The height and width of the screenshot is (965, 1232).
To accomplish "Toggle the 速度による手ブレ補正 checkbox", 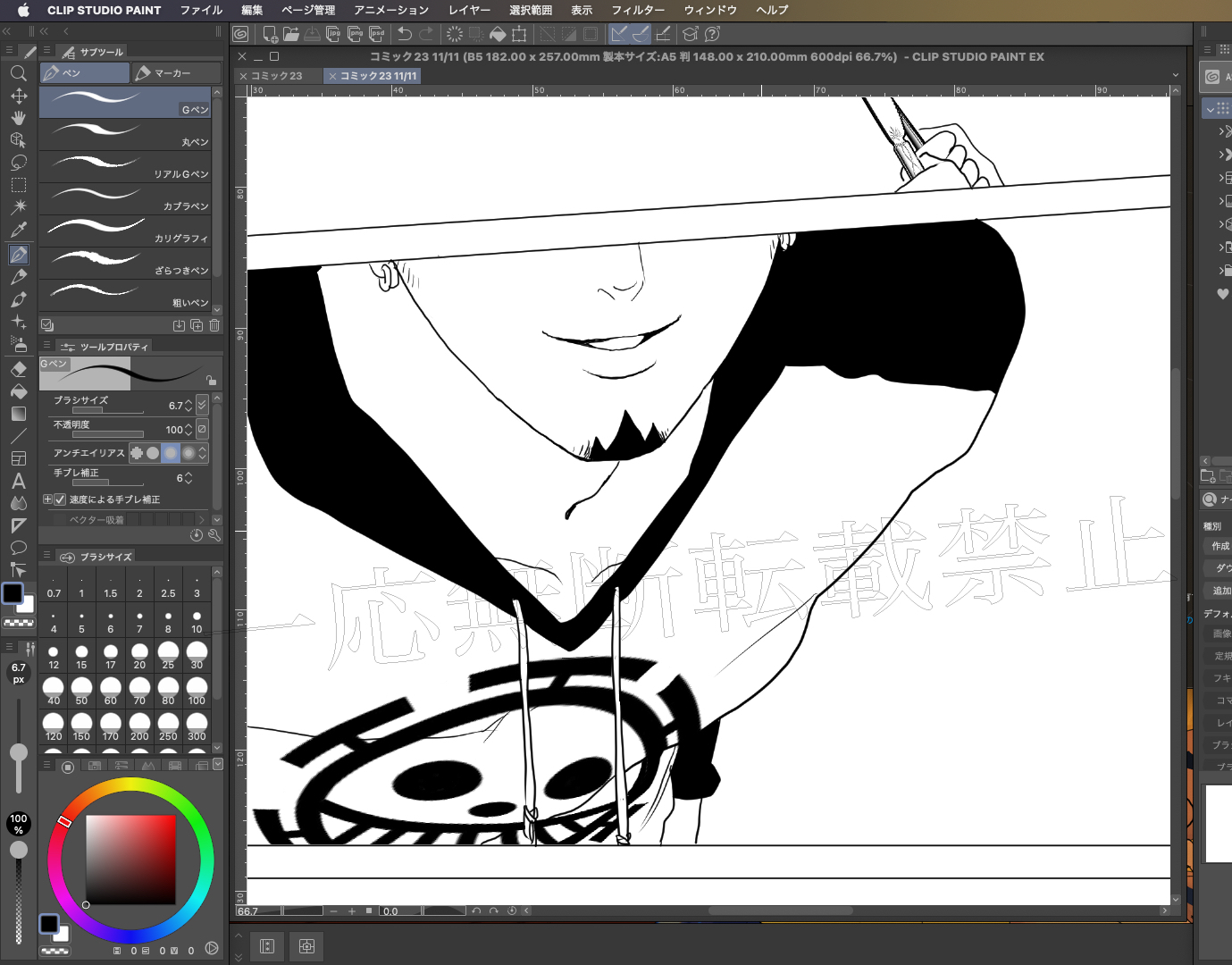I will click(x=60, y=499).
